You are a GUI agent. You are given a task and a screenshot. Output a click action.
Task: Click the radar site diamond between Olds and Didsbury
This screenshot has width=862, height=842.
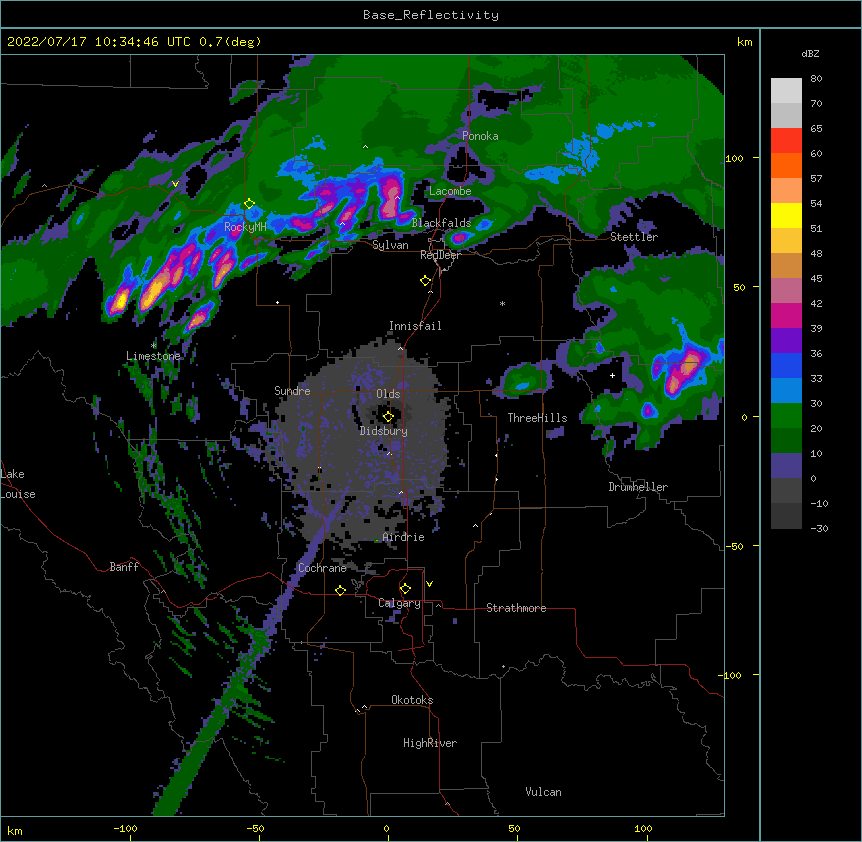pyautogui.click(x=388, y=417)
